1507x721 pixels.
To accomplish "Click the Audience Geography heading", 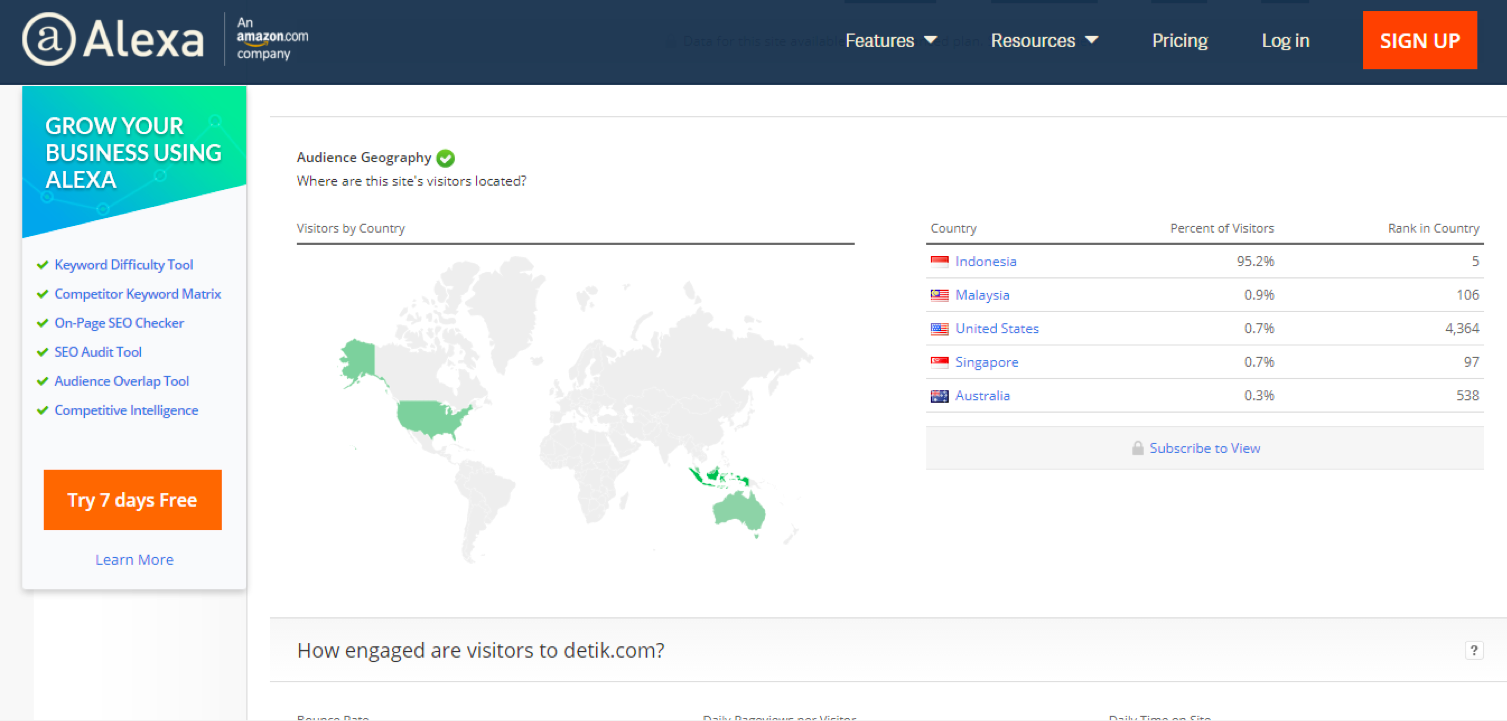I will click(x=364, y=157).
